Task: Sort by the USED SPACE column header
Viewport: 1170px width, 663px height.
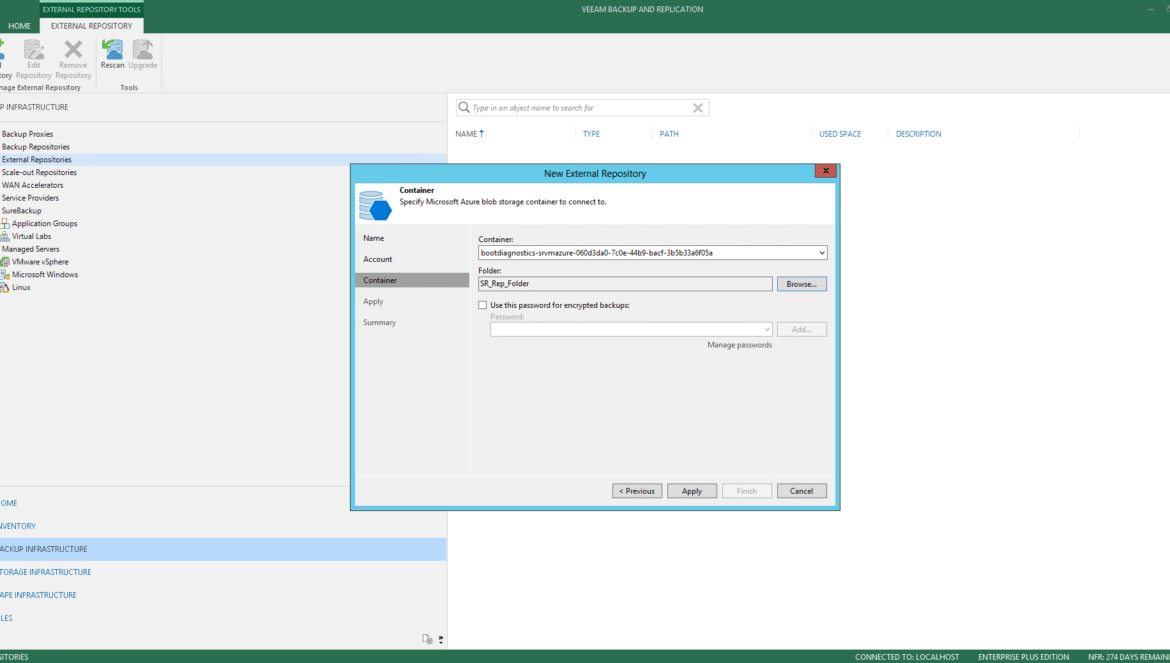Action: [840, 134]
